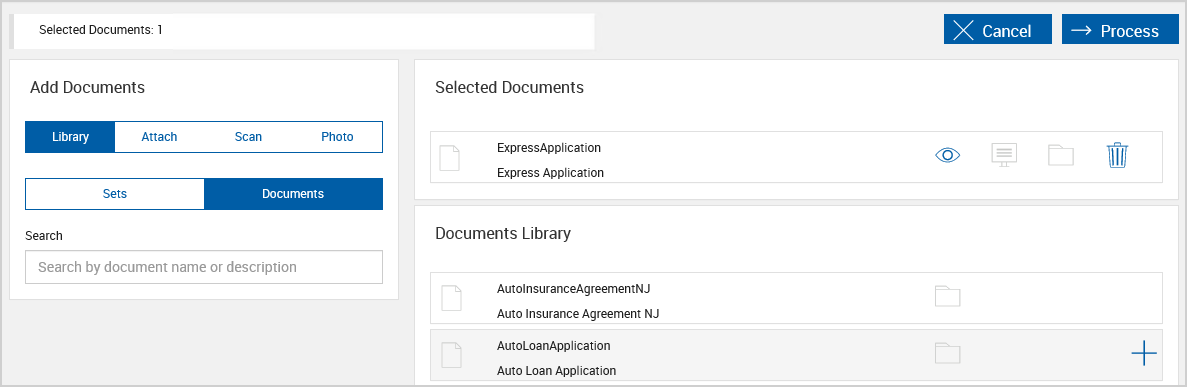The image size is (1187, 387).
Task: Select the Scan tab
Action: [x=248, y=137]
